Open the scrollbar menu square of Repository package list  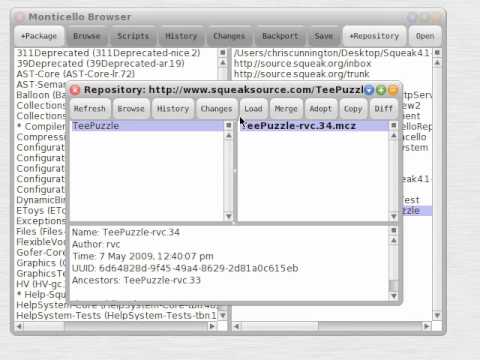tap(228, 125)
